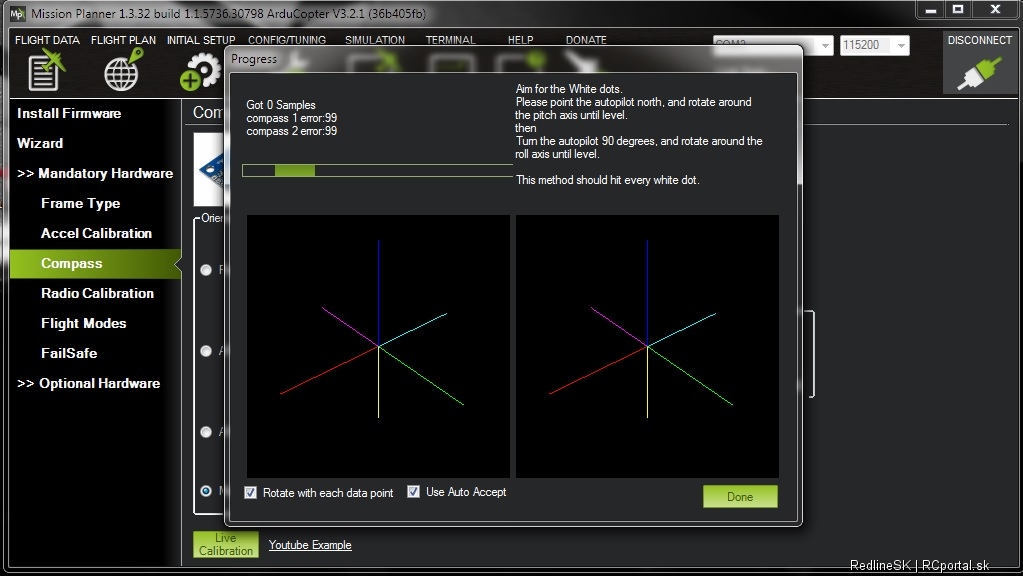Click the Progress dialog title
The width and height of the screenshot is (1023, 576).
pyautogui.click(x=254, y=59)
